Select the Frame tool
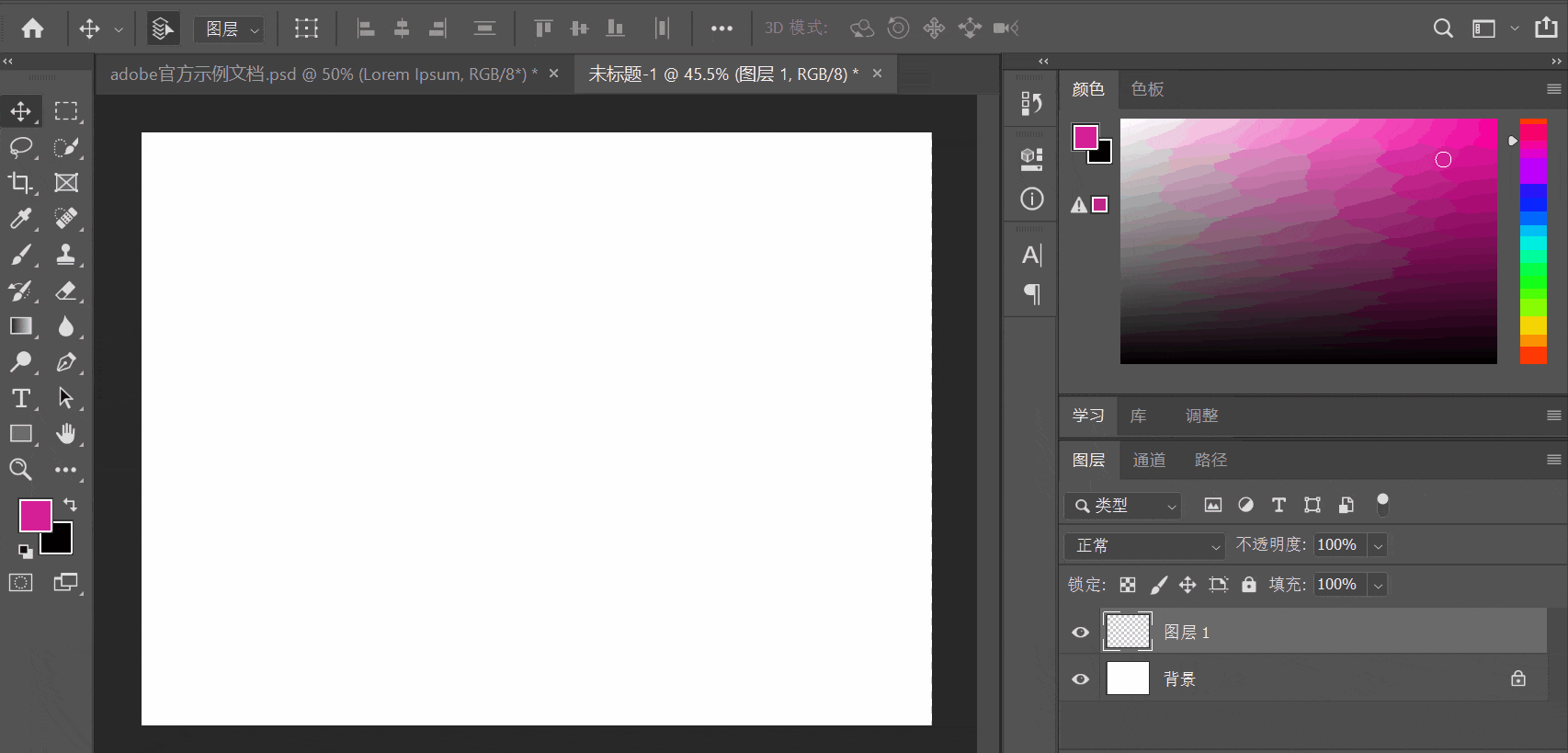 click(66, 183)
